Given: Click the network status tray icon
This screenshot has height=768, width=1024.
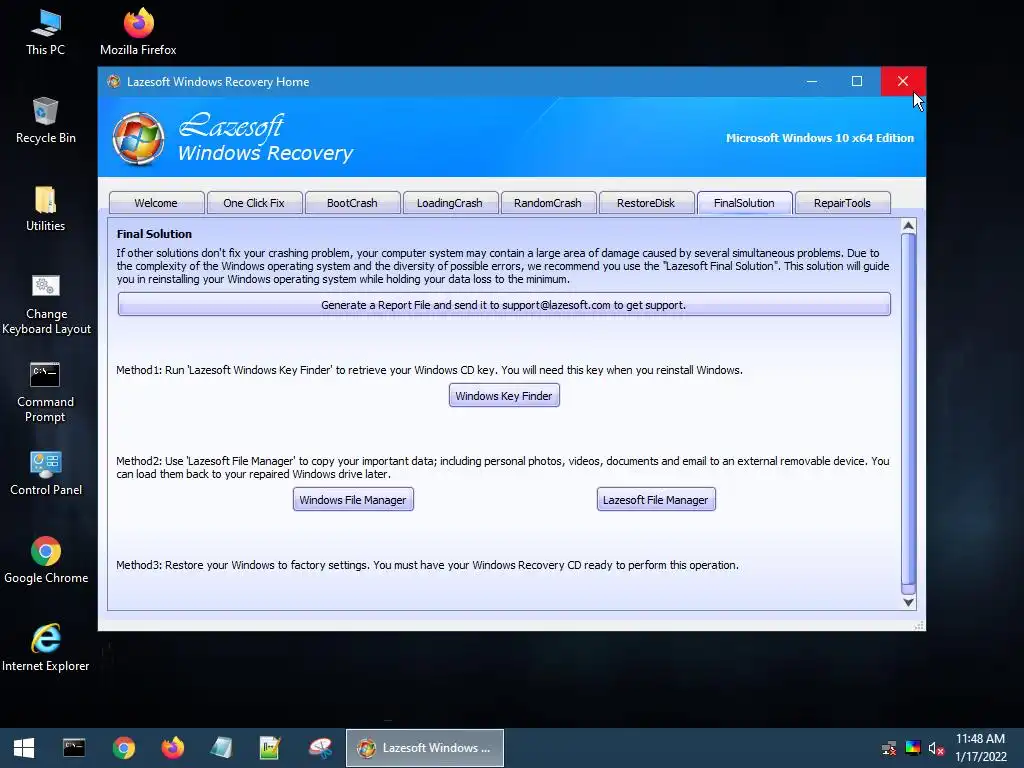Looking at the screenshot, I should point(889,748).
